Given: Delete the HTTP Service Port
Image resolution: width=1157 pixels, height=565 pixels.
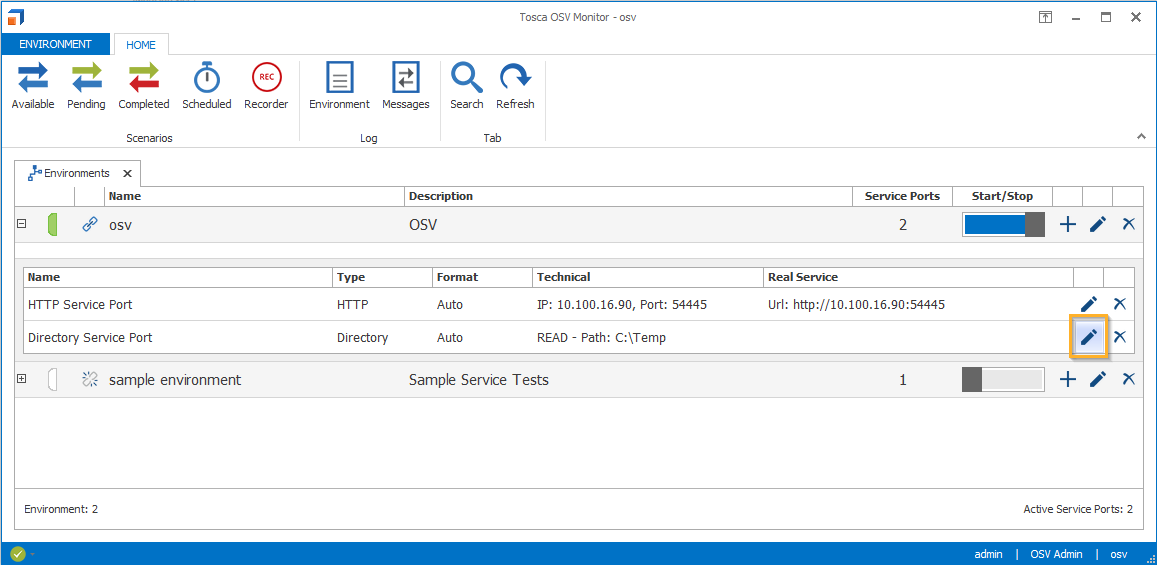Looking at the screenshot, I should click(x=1120, y=304).
